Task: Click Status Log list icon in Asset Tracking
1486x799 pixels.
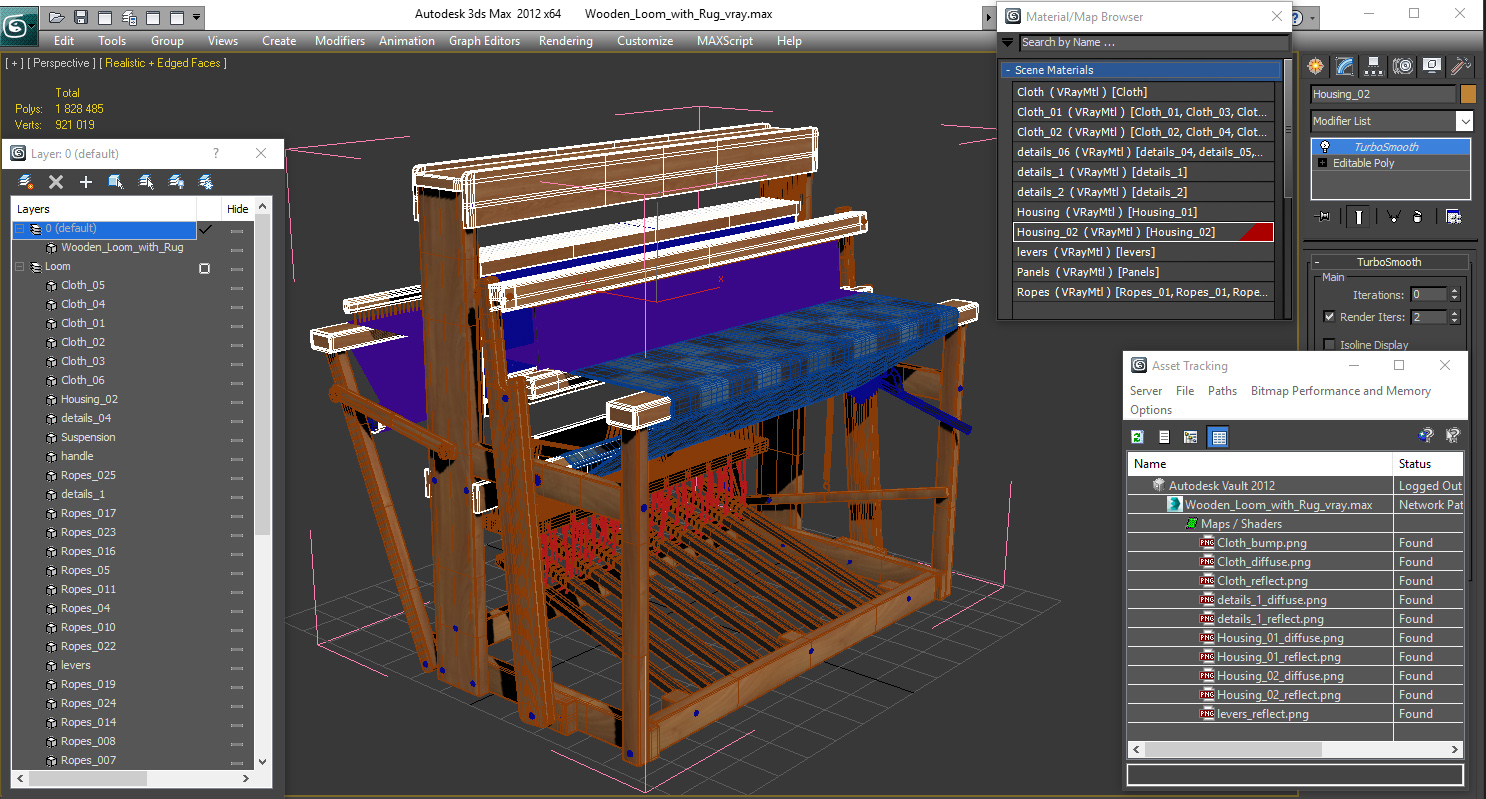Action: tap(1164, 437)
